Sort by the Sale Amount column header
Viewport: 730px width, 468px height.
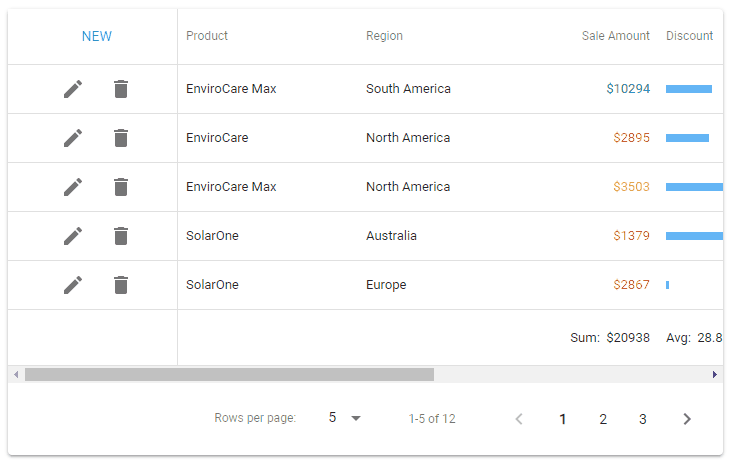coord(615,36)
